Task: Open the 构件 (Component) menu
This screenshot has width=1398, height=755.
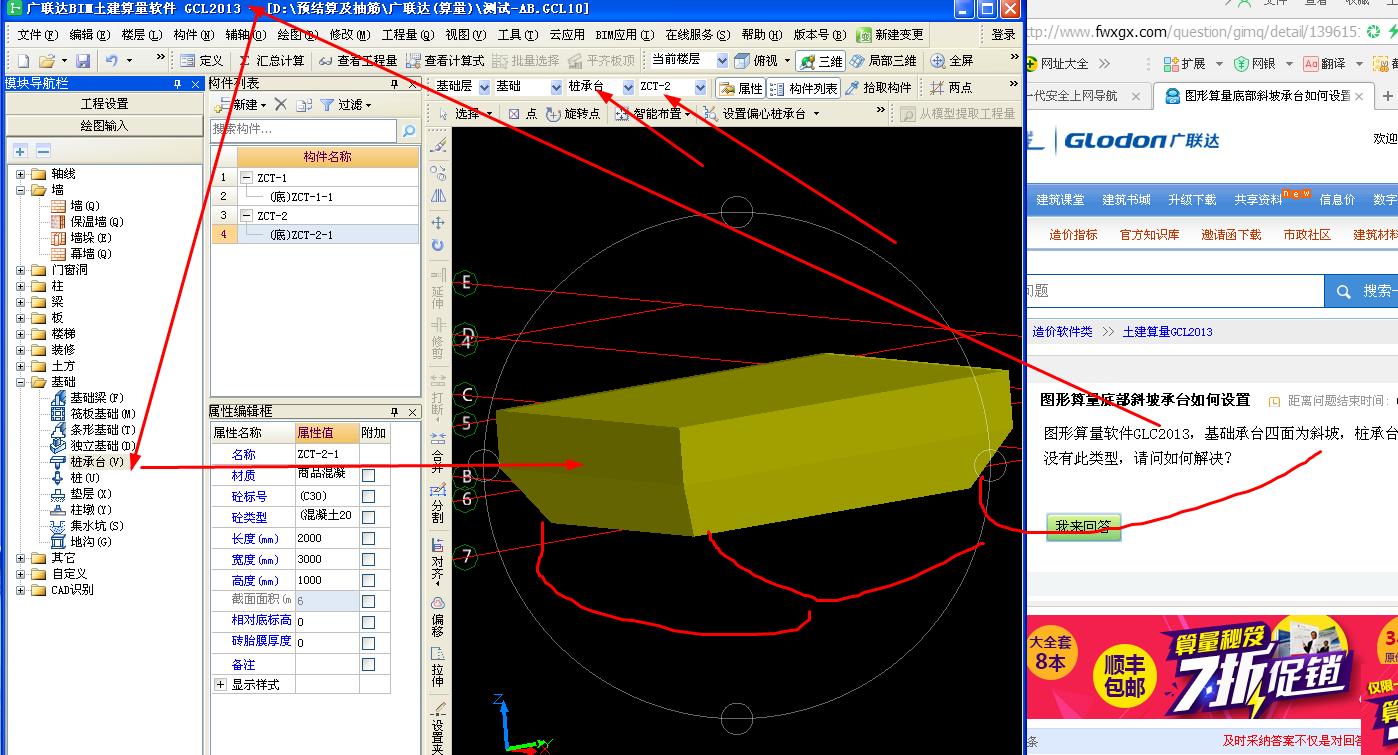Action: point(193,35)
